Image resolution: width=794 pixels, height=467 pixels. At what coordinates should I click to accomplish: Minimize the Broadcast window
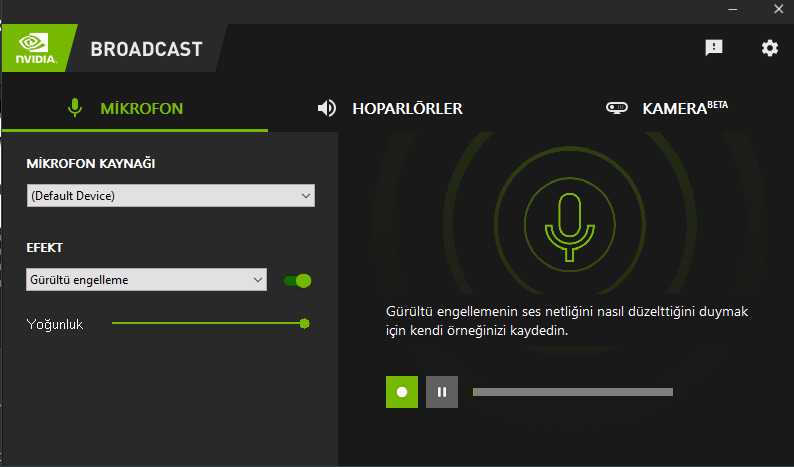point(733,9)
